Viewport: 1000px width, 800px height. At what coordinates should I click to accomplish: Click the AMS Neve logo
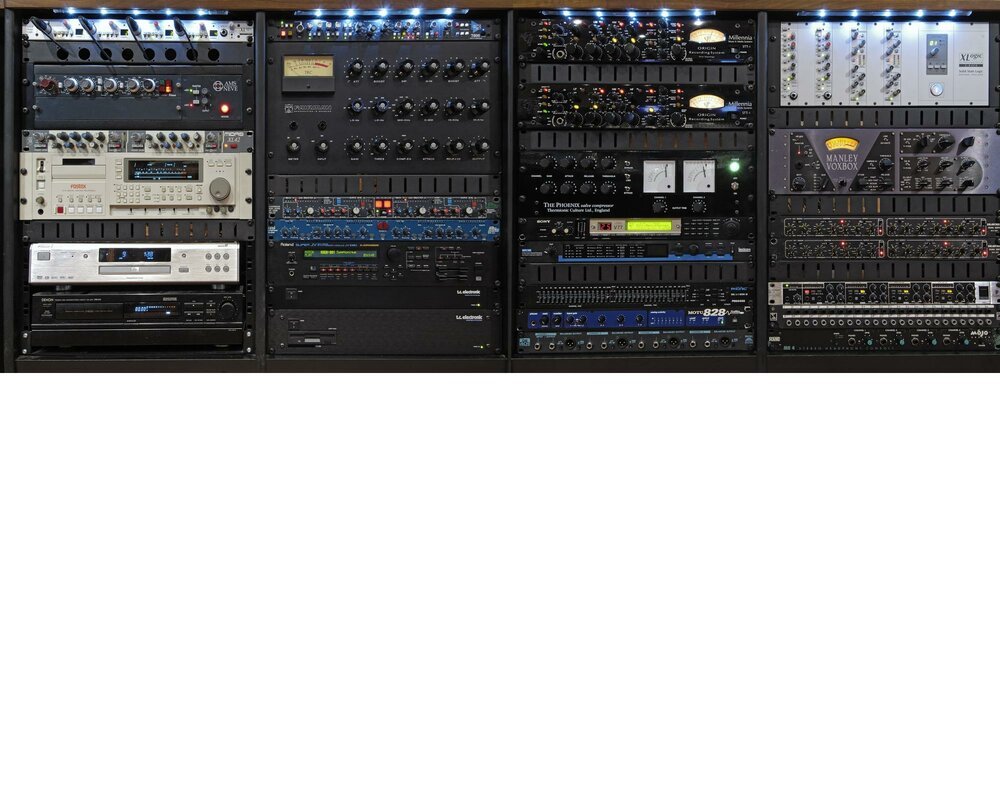click(x=226, y=86)
